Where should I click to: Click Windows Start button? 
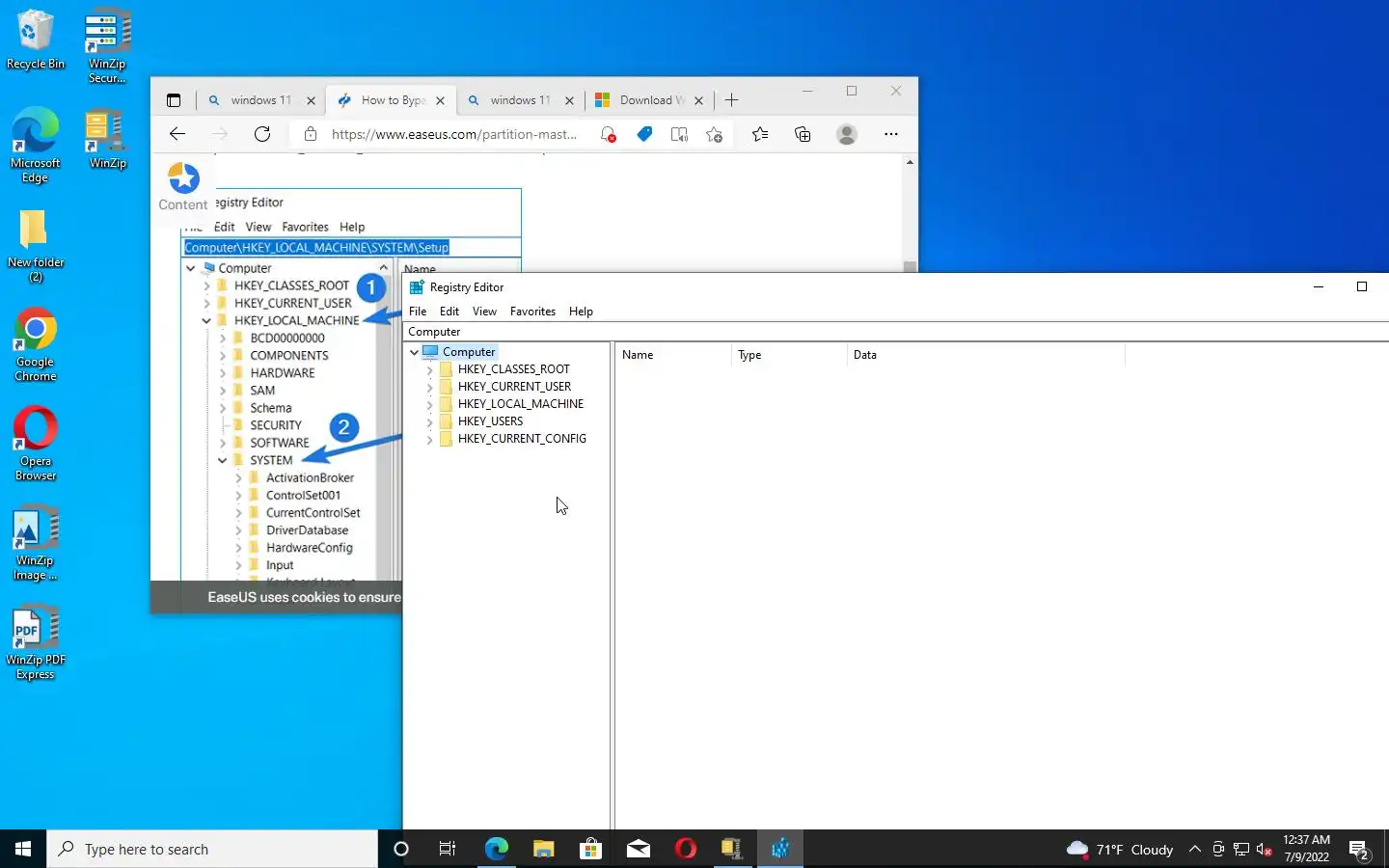tap(23, 849)
